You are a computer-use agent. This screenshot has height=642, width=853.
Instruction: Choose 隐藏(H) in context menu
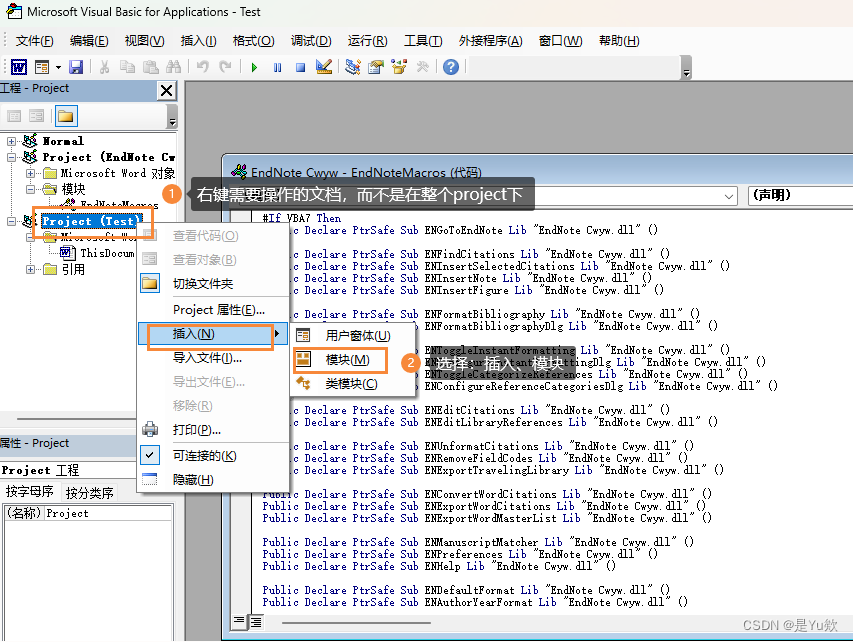[x=213, y=480]
